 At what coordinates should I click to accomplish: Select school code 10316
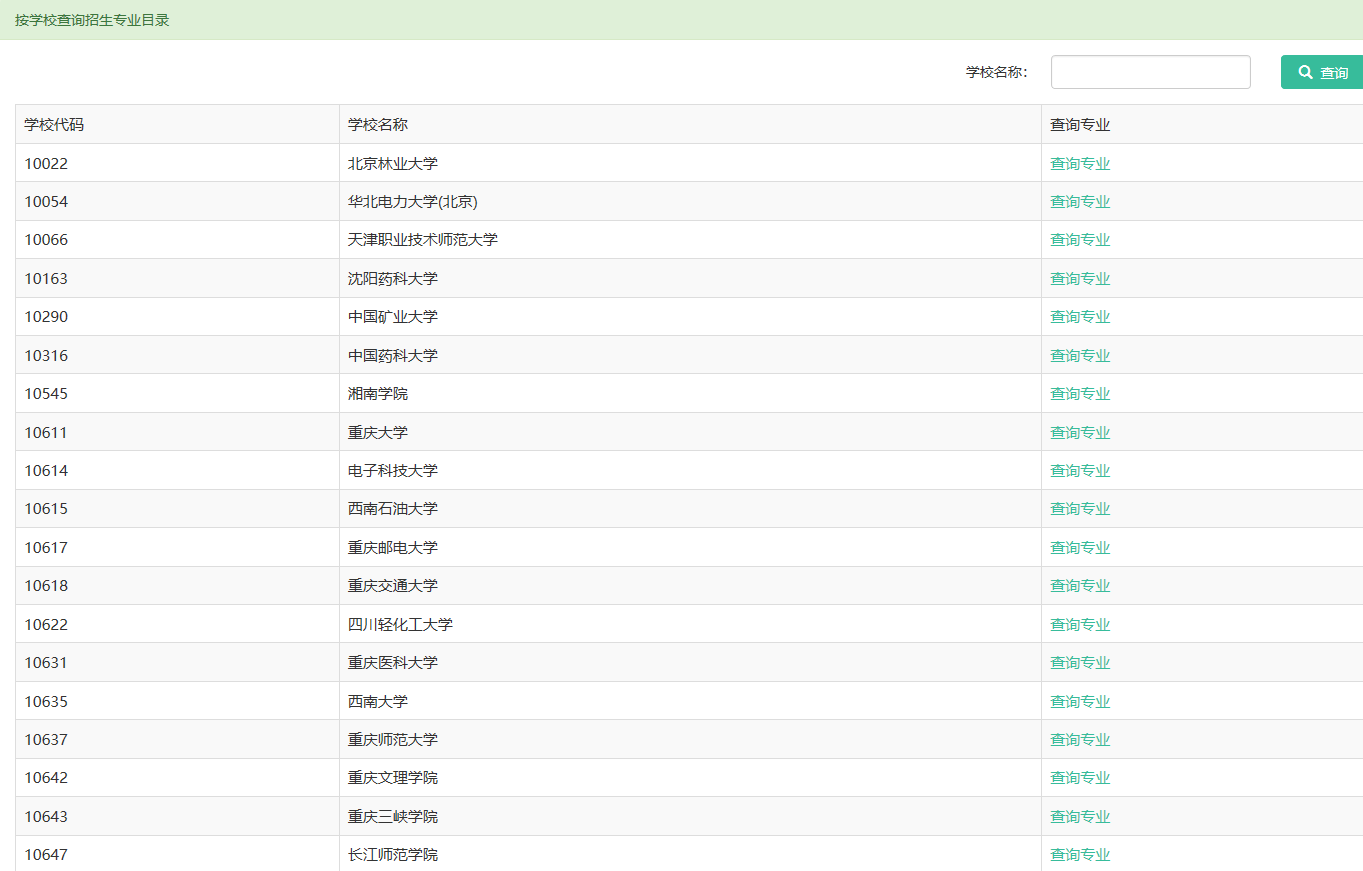(x=46, y=355)
